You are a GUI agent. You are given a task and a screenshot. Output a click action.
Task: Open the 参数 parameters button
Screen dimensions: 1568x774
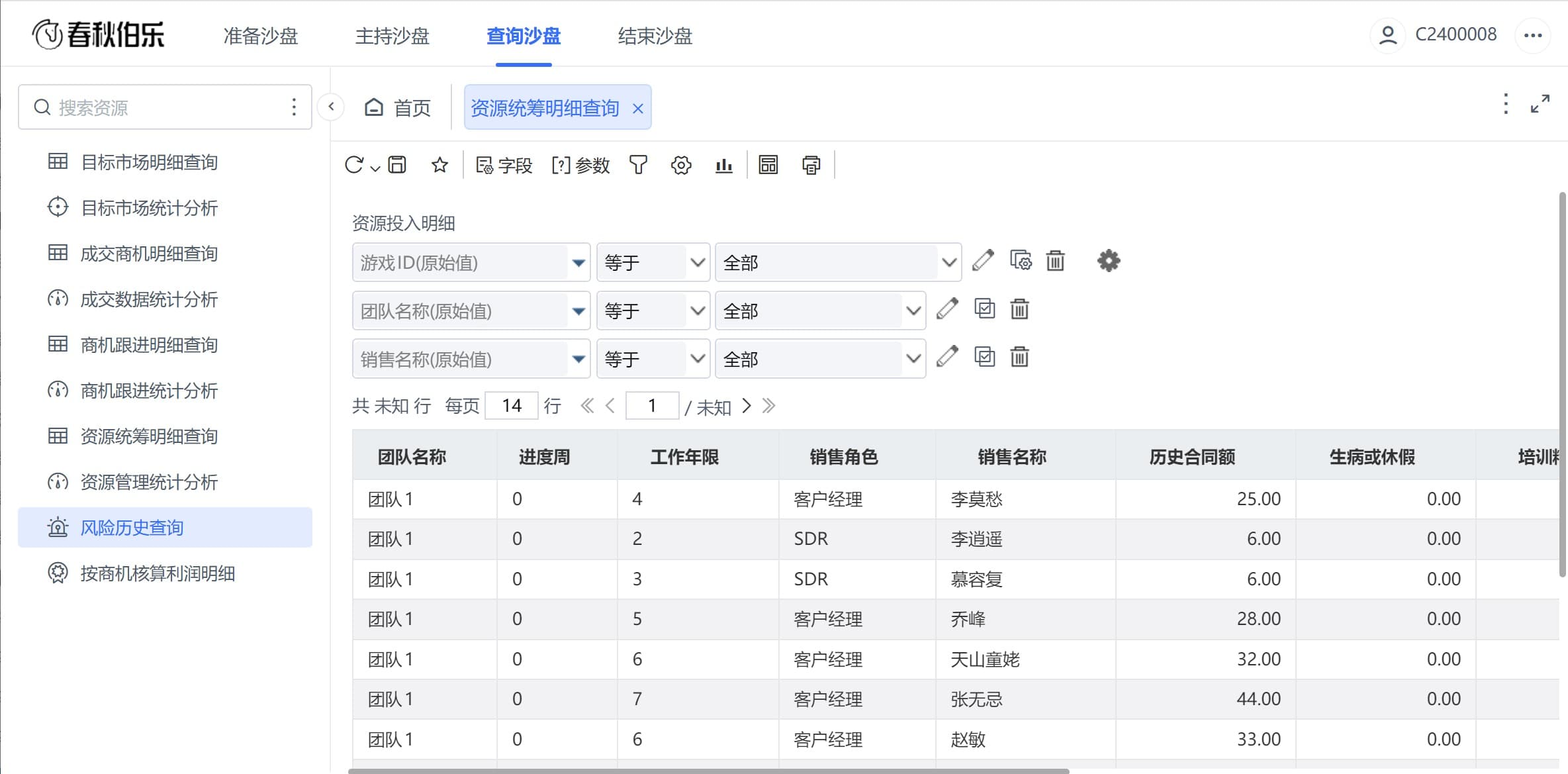pyautogui.click(x=580, y=165)
